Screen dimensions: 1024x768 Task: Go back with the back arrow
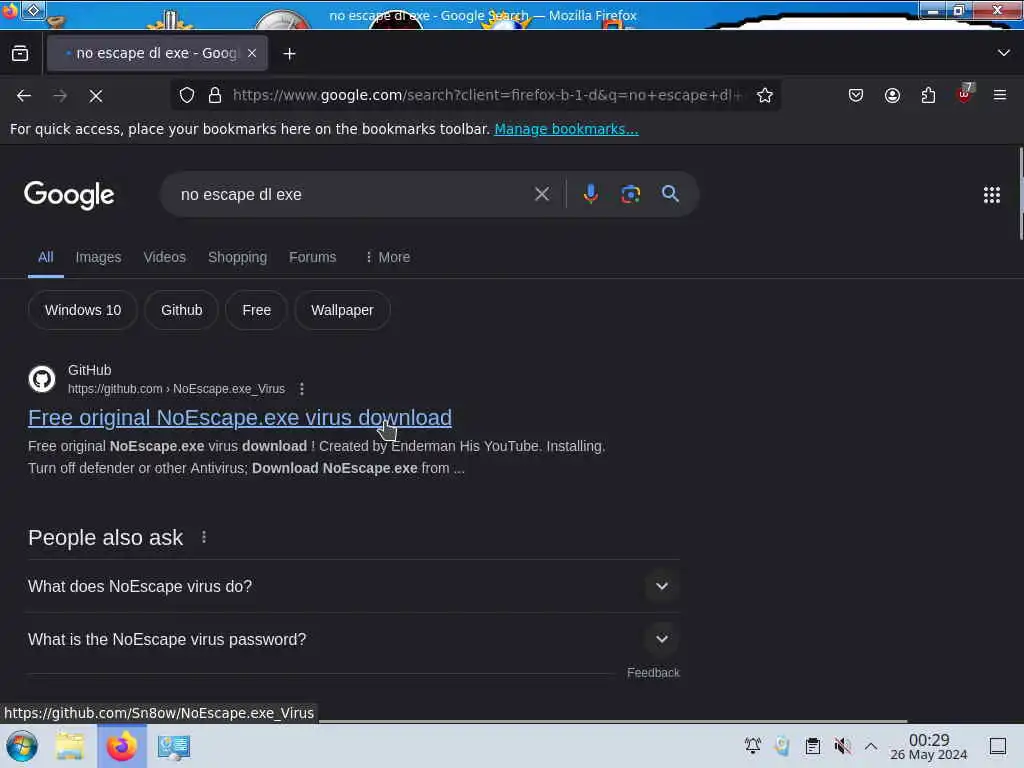coord(24,96)
